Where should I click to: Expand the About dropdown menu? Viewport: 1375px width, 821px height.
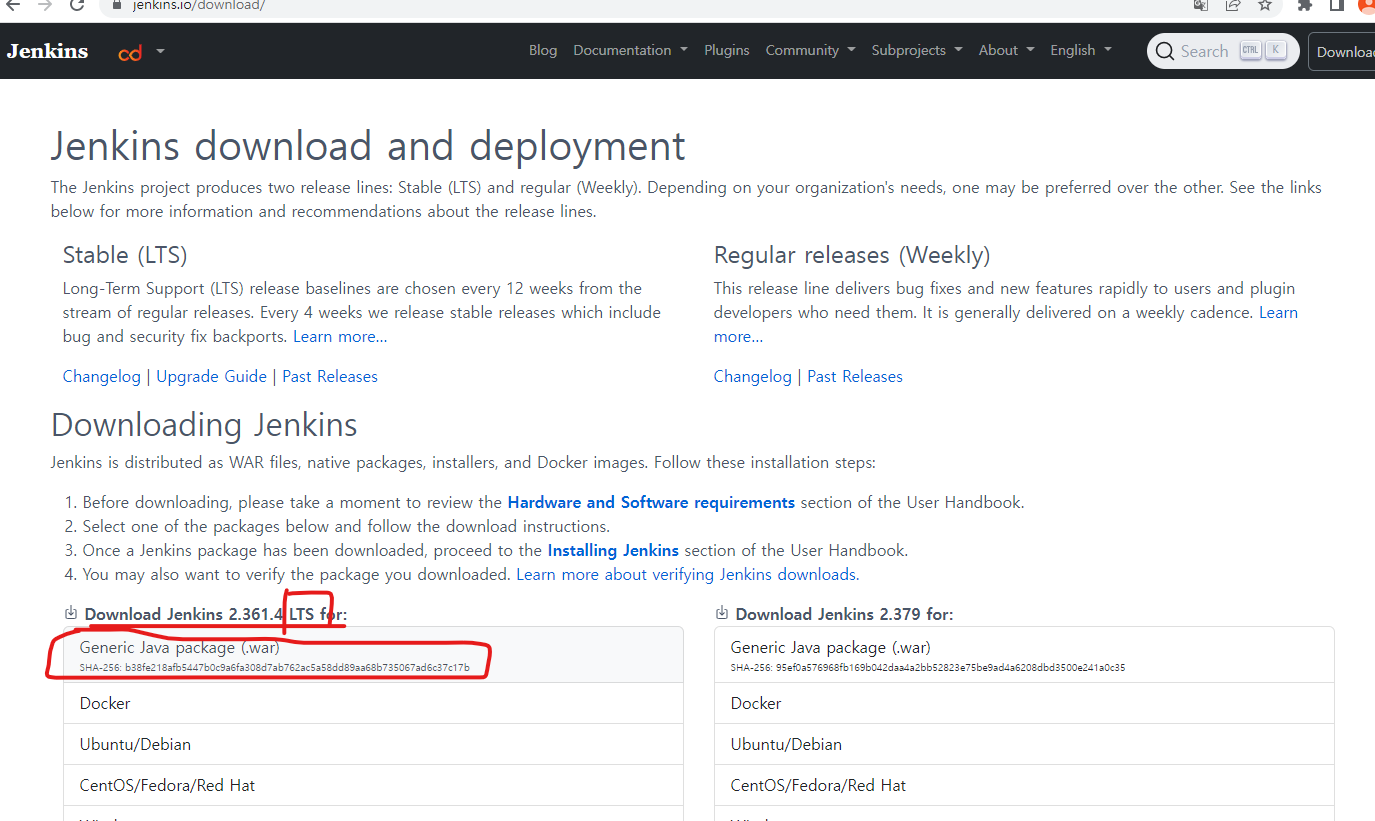[x=1006, y=50]
